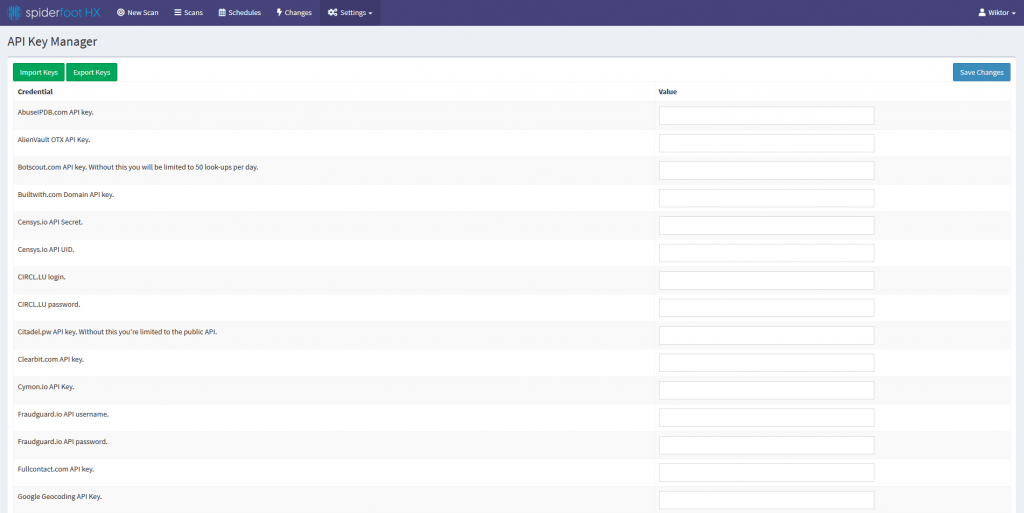Screen dimensions: 1024x513
Task: Click the Fraudguard.io API username label
Action: [x=63, y=414]
